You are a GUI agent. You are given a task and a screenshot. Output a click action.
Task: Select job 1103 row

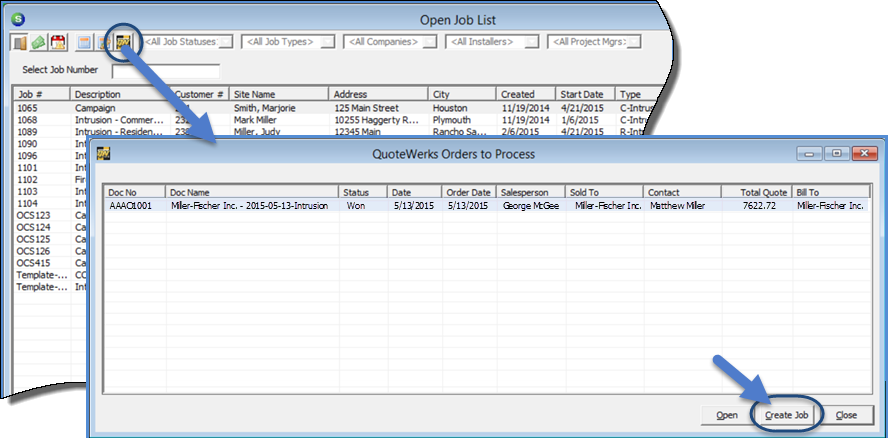click(x=51, y=192)
